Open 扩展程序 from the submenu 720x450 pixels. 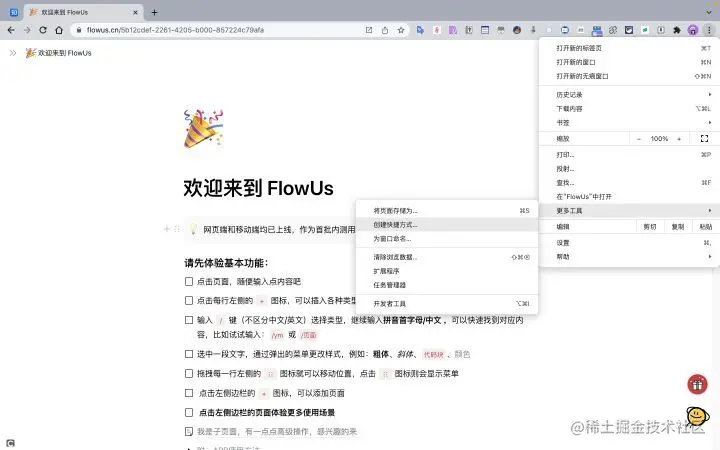pyautogui.click(x=447, y=271)
